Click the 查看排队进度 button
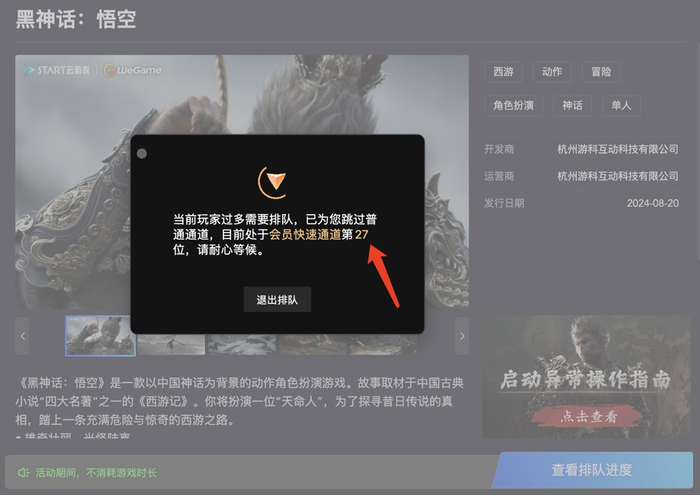Image resolution: width=700 pixels, height=495 pixels. coord(592,470)
